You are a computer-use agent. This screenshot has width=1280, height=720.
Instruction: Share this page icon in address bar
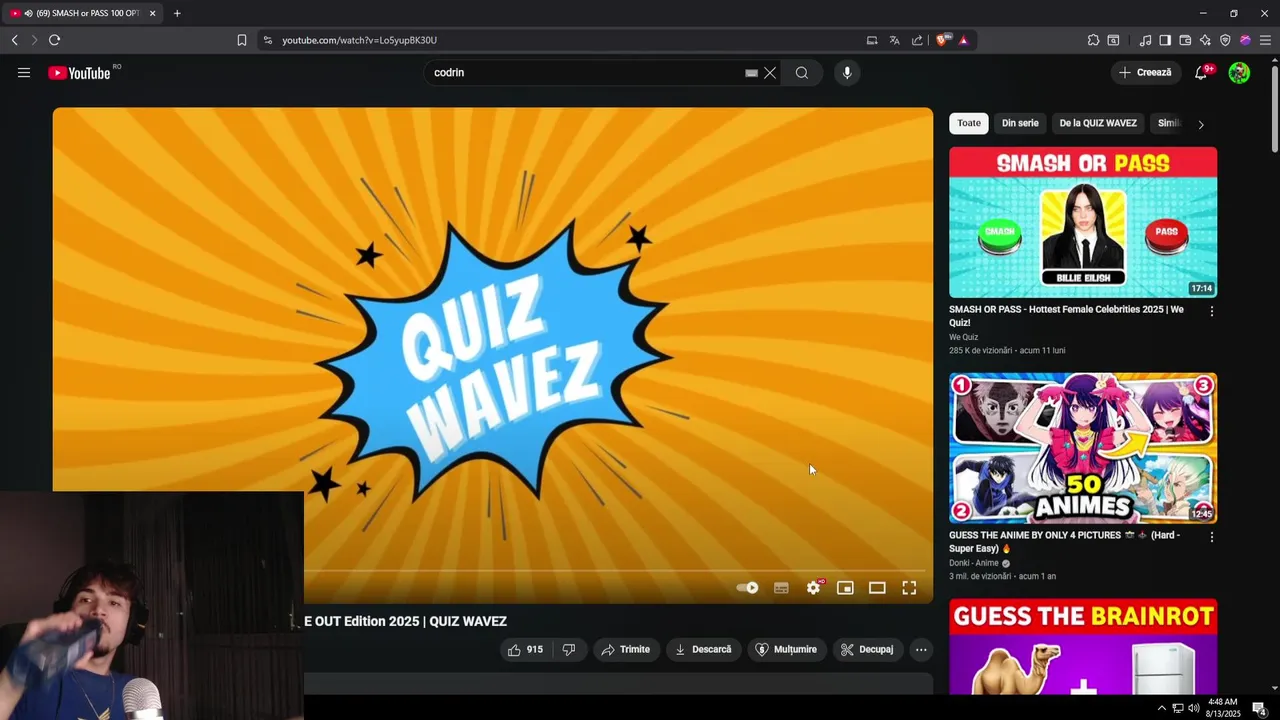(917, 40)
